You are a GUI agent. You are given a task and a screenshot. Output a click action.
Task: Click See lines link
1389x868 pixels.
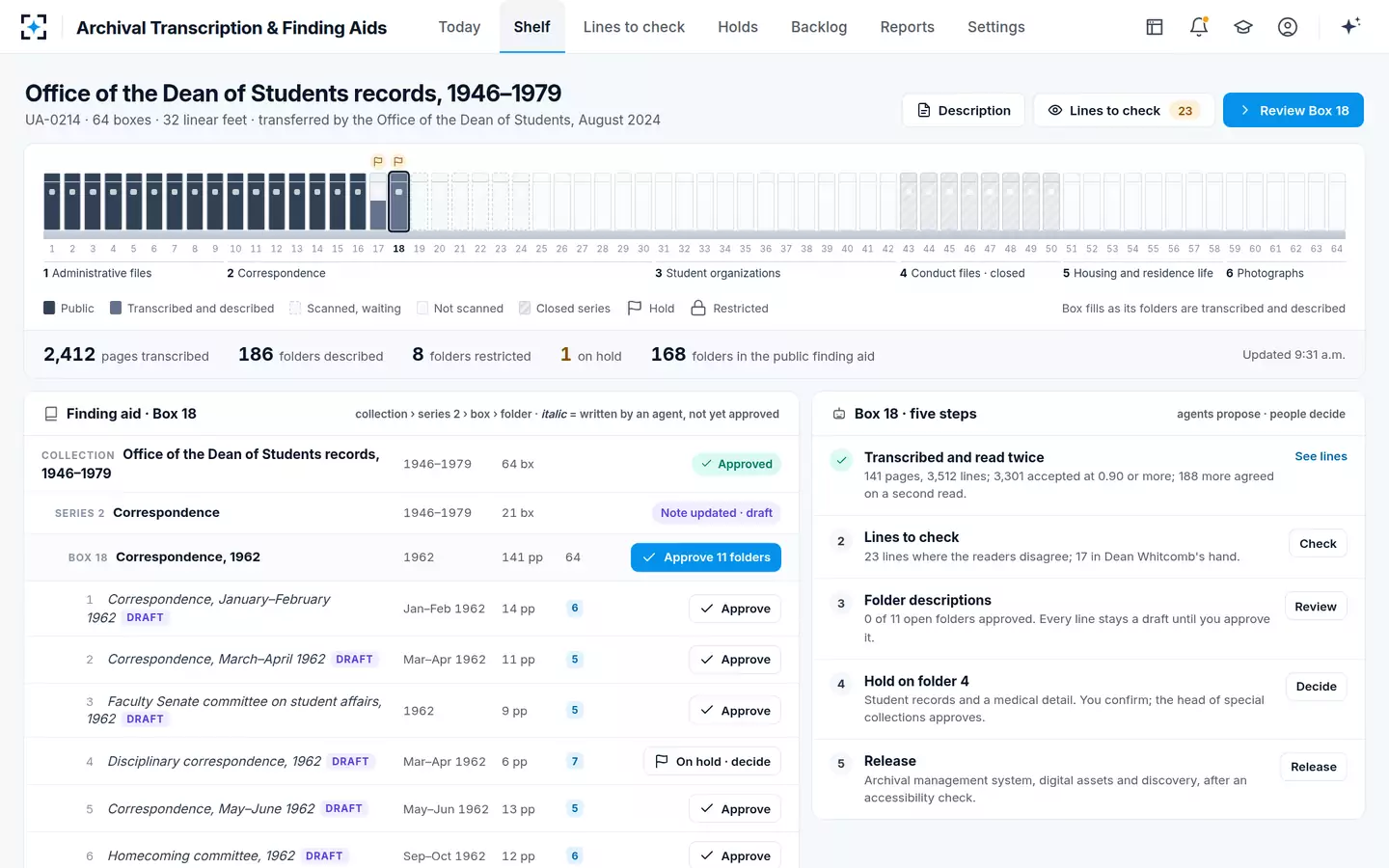click(1321, 456)
